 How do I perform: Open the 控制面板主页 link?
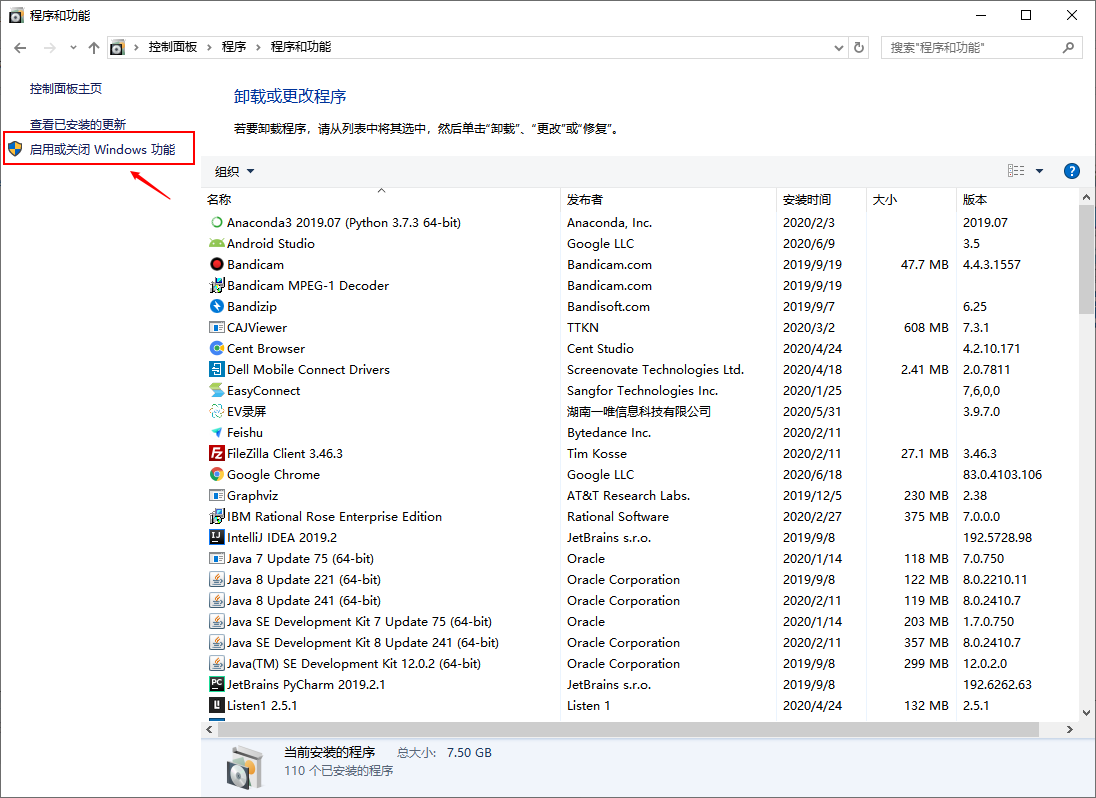click(x=66, y=88)
